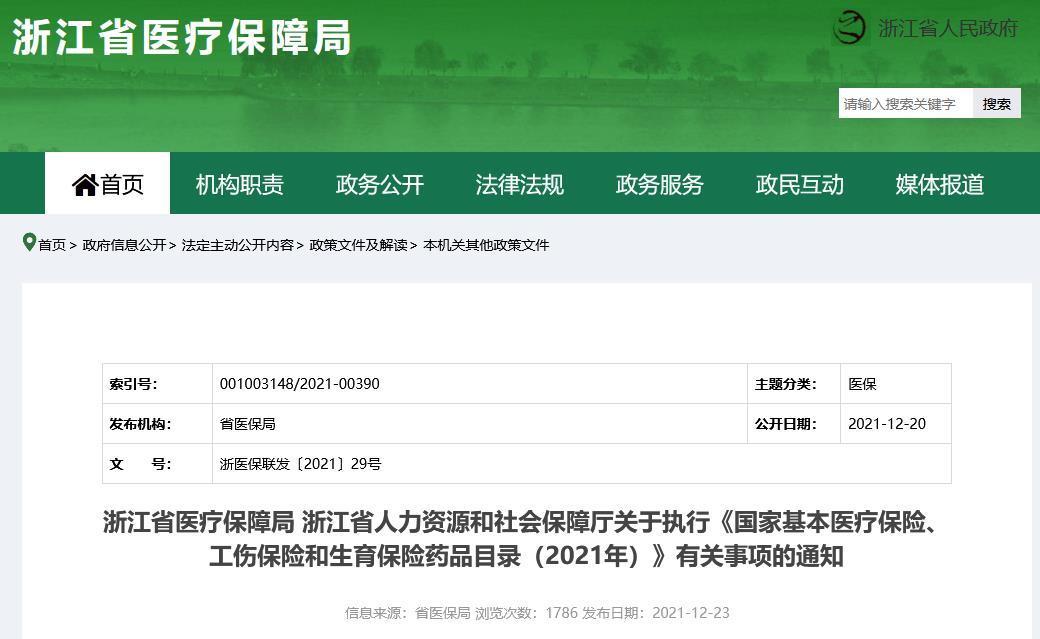Screen dimensions: 1040x639
Task: Open the 媒体报道 menu
Action: click(x=939, y=184)
